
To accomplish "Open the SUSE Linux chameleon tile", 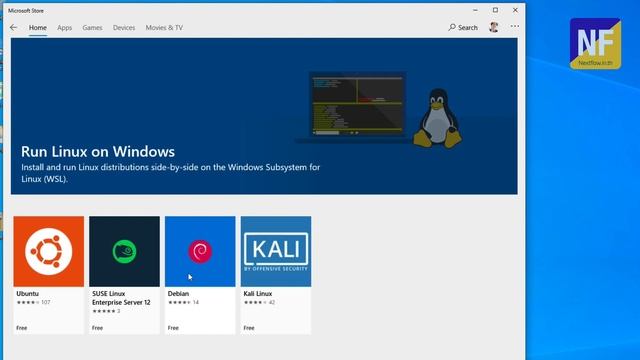I will [x=124, y=251].
